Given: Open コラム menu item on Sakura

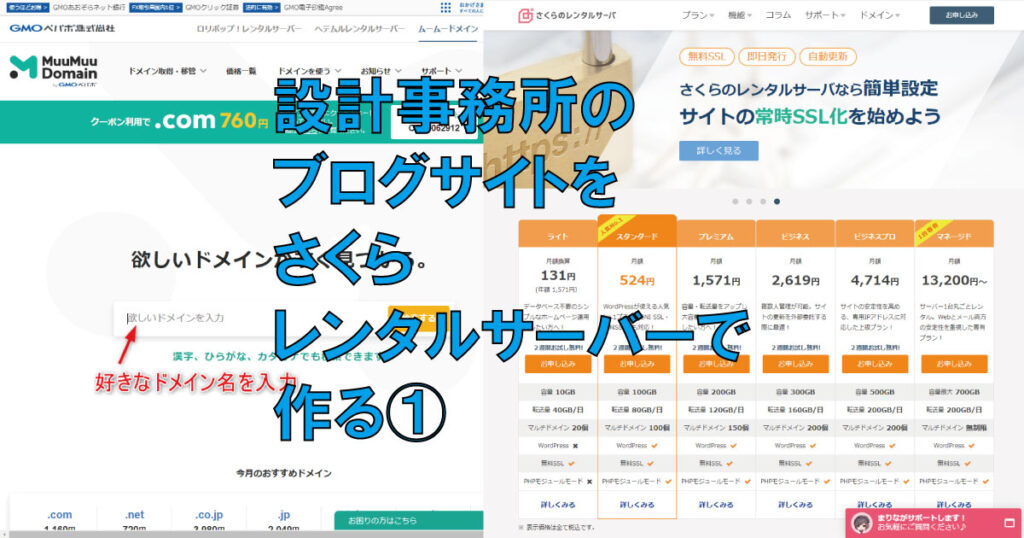Looking at the screenshot, I should point(778,15).
